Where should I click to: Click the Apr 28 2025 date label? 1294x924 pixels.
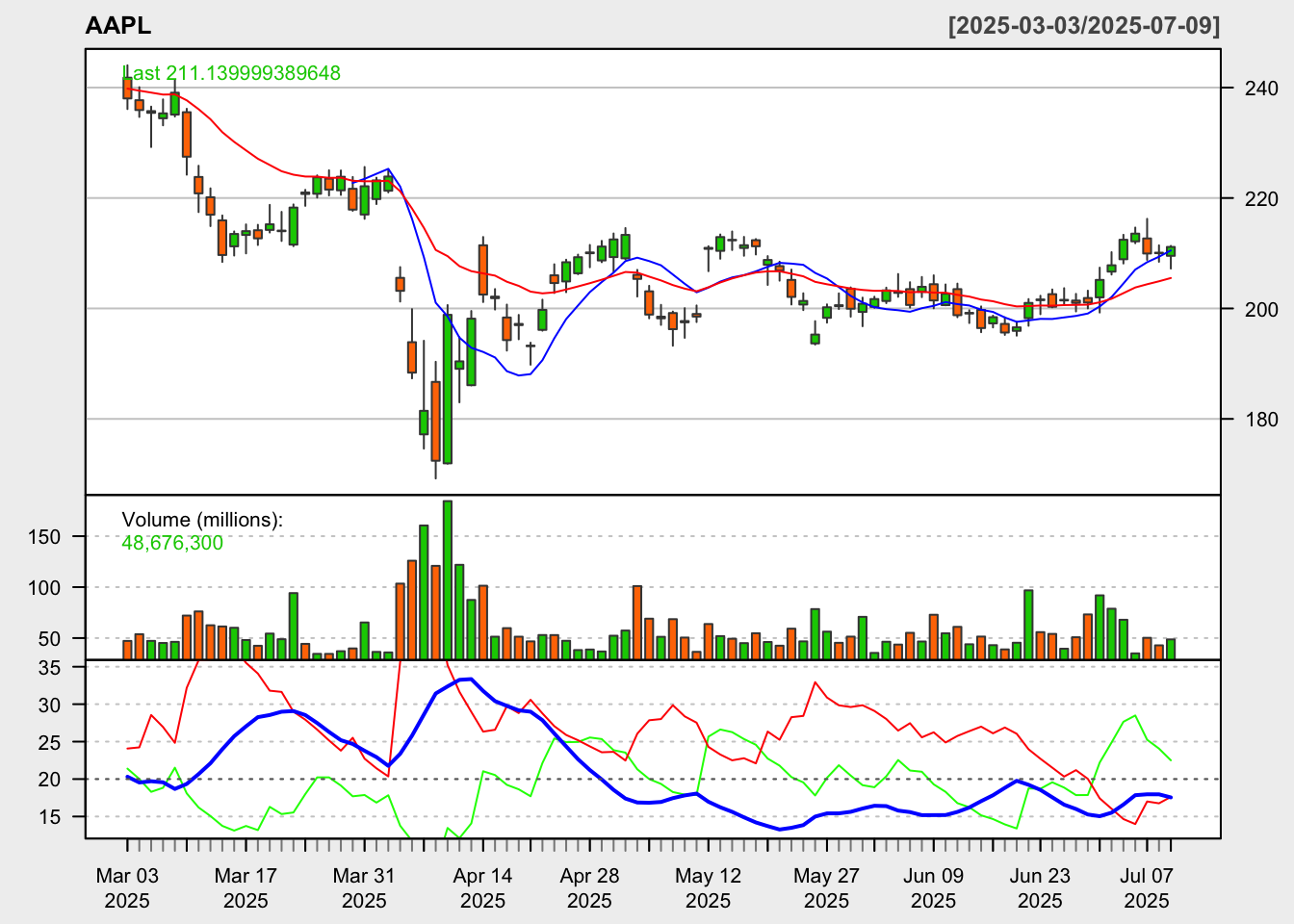(x=589, y=888)
